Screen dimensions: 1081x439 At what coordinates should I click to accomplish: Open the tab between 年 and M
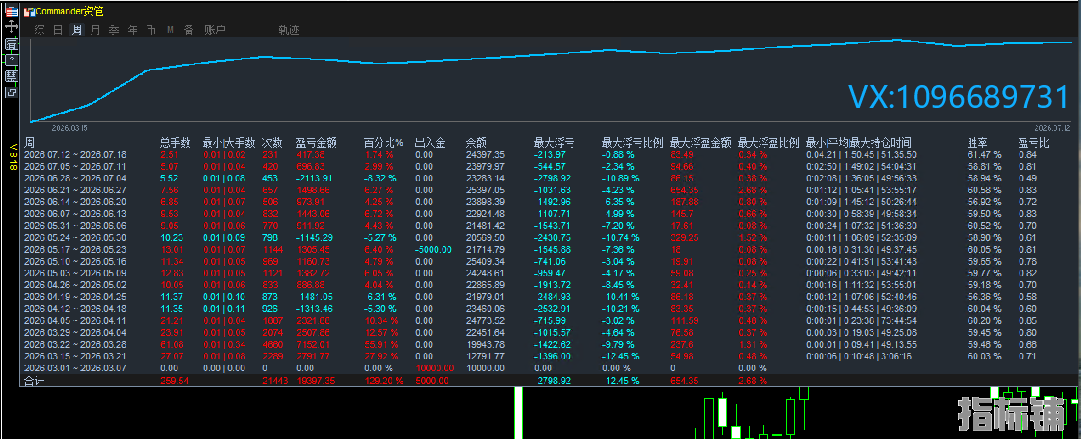tap(151, 30)
